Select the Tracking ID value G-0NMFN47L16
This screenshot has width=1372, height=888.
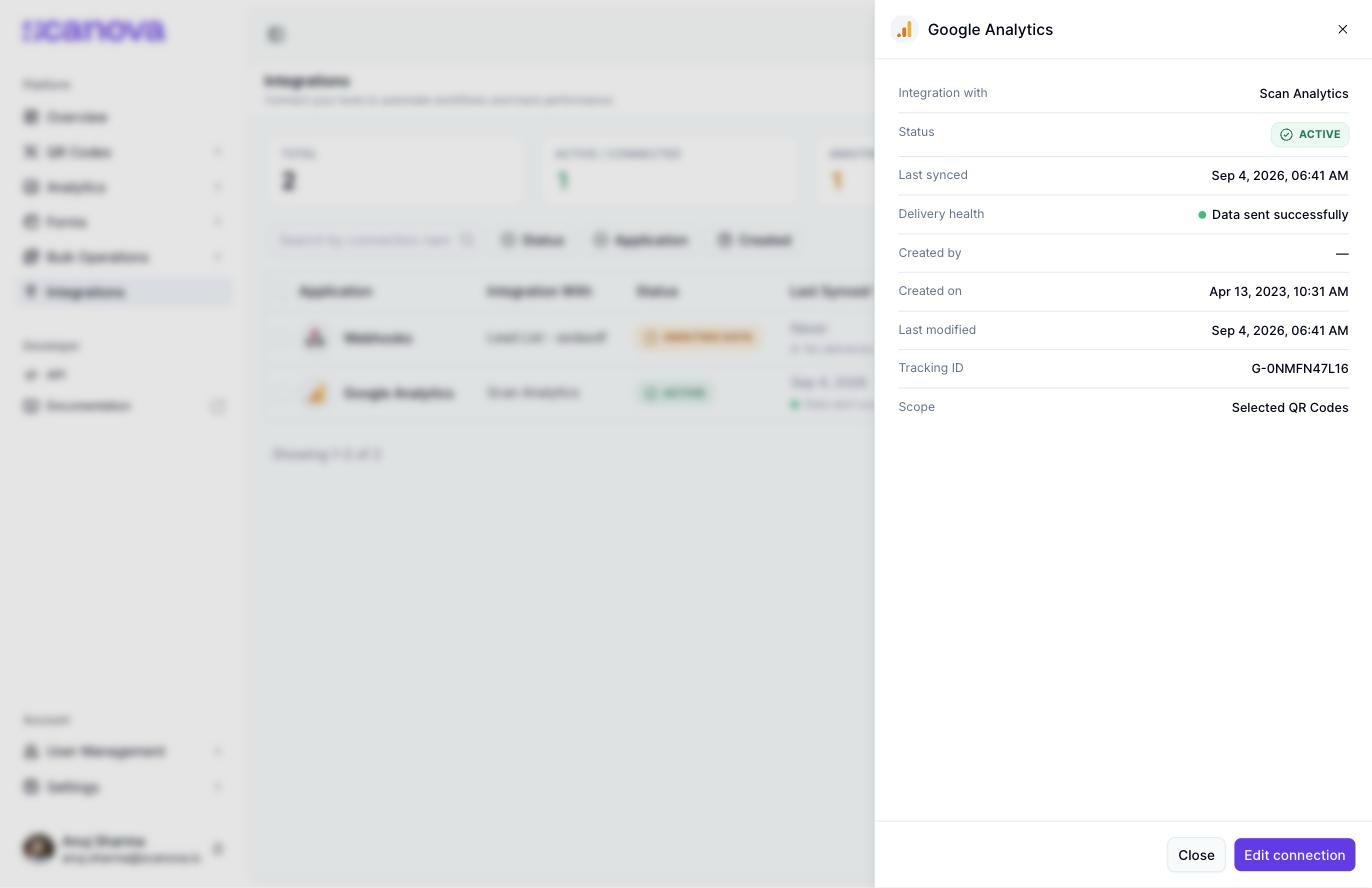1299,369
